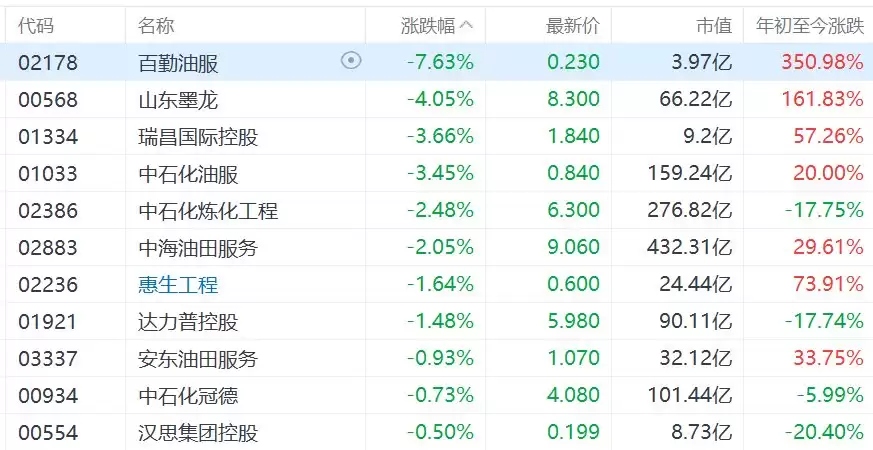Open 中石化炼化工程 stock details

207,210
